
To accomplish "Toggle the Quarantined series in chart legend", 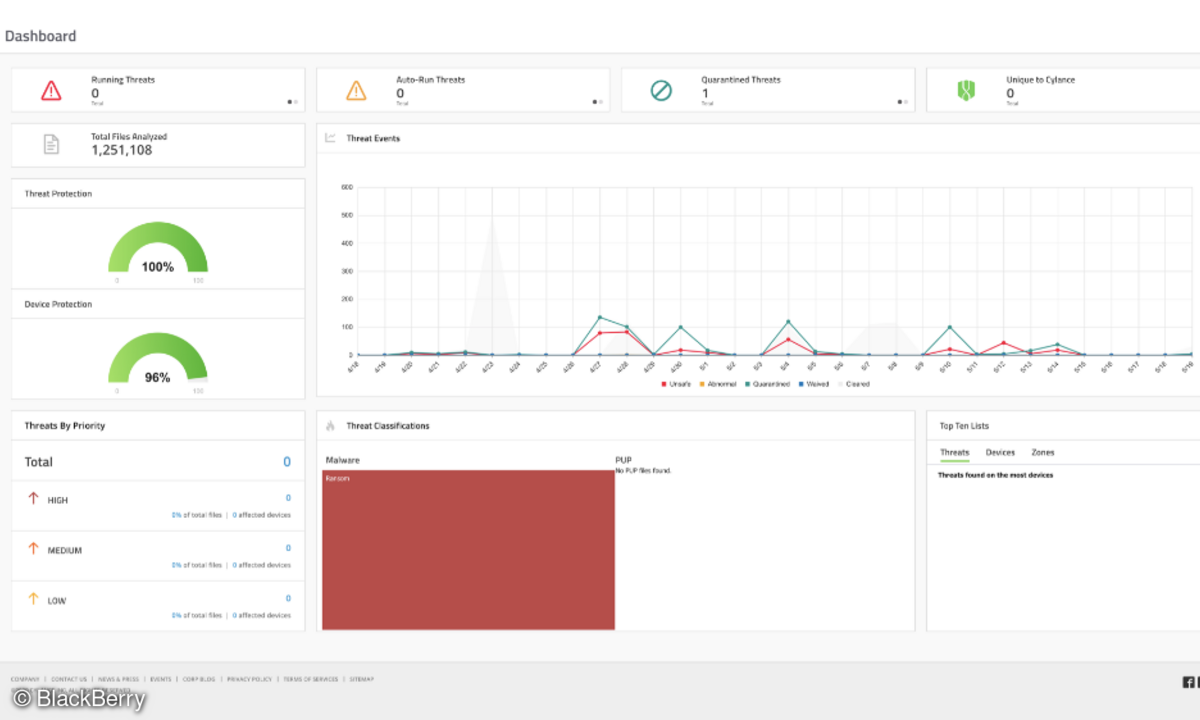I will click(x=766, y=384).
